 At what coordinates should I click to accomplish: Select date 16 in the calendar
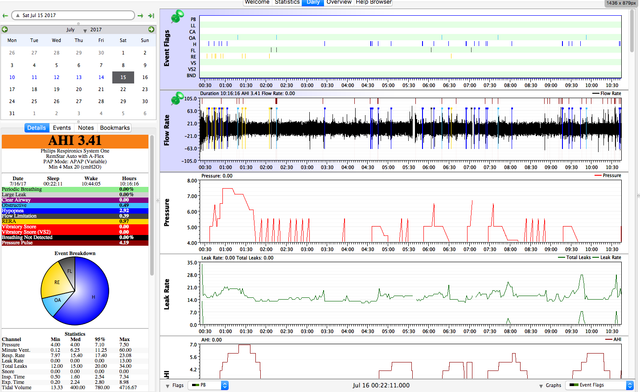145,77
